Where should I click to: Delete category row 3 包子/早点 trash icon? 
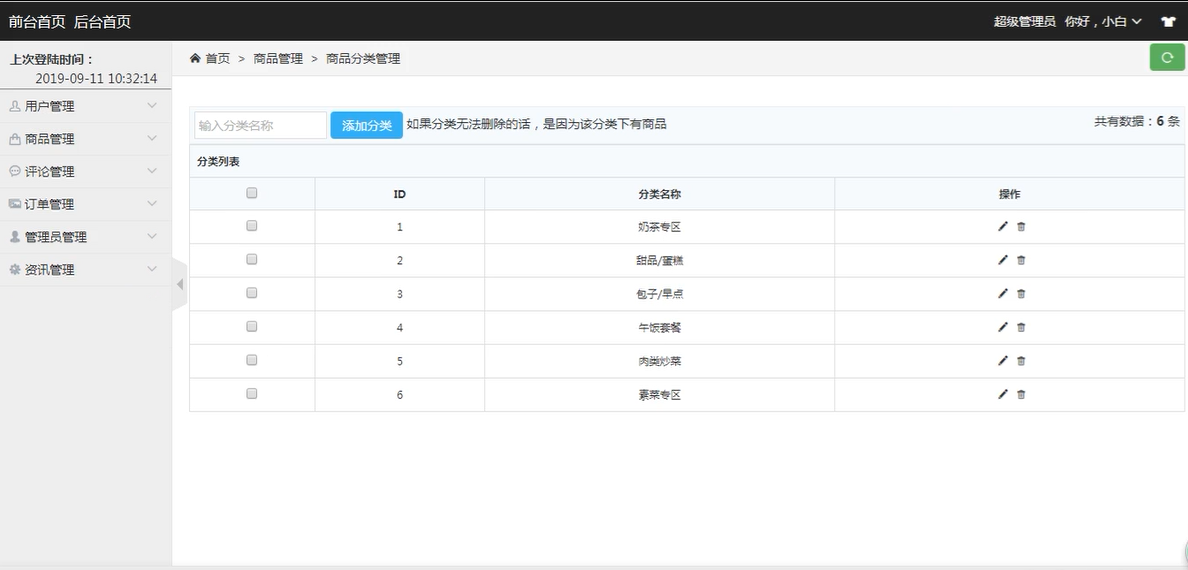1021,293
